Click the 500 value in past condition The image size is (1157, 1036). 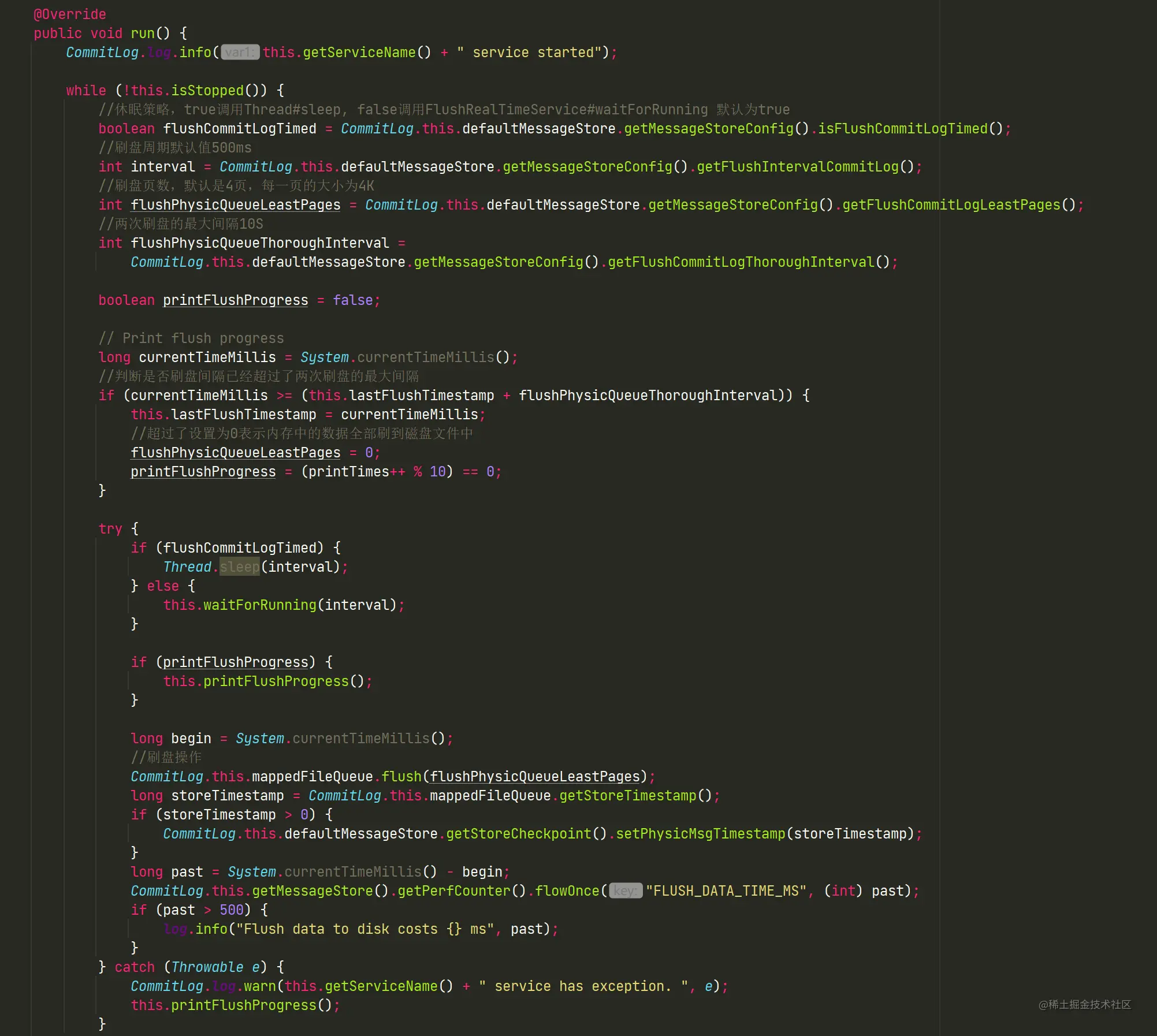pos(232,910)
